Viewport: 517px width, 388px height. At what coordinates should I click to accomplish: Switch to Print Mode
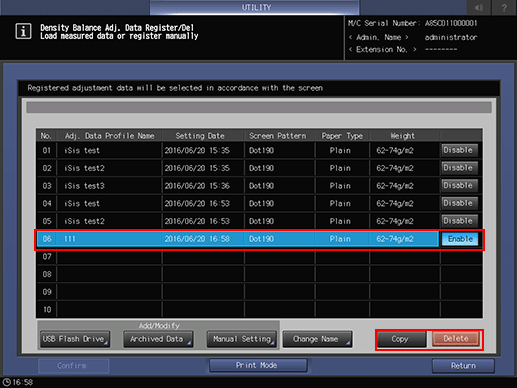[258, 365]
